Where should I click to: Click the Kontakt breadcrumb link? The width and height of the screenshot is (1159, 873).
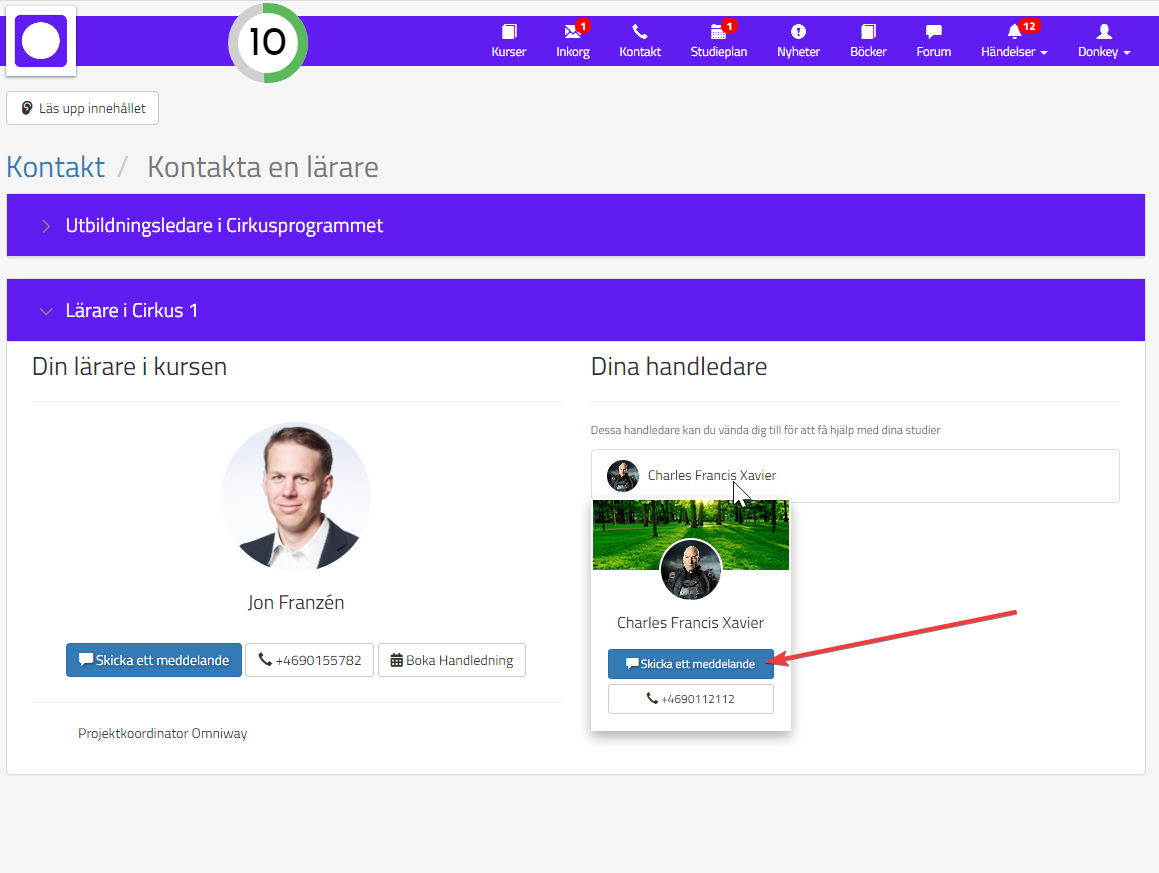pyautogui.click(x=55, y=166)
